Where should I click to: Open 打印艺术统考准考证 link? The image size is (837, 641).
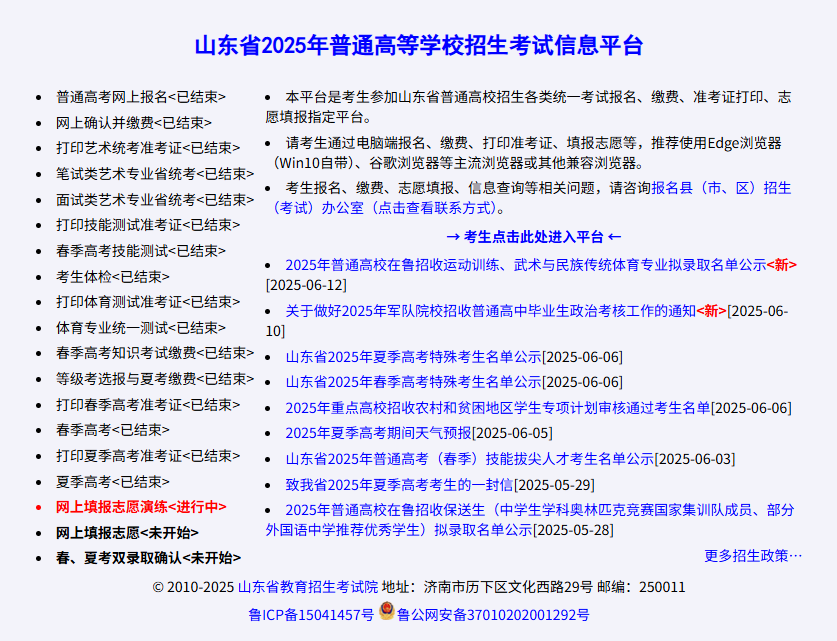[x=120, y=146]
